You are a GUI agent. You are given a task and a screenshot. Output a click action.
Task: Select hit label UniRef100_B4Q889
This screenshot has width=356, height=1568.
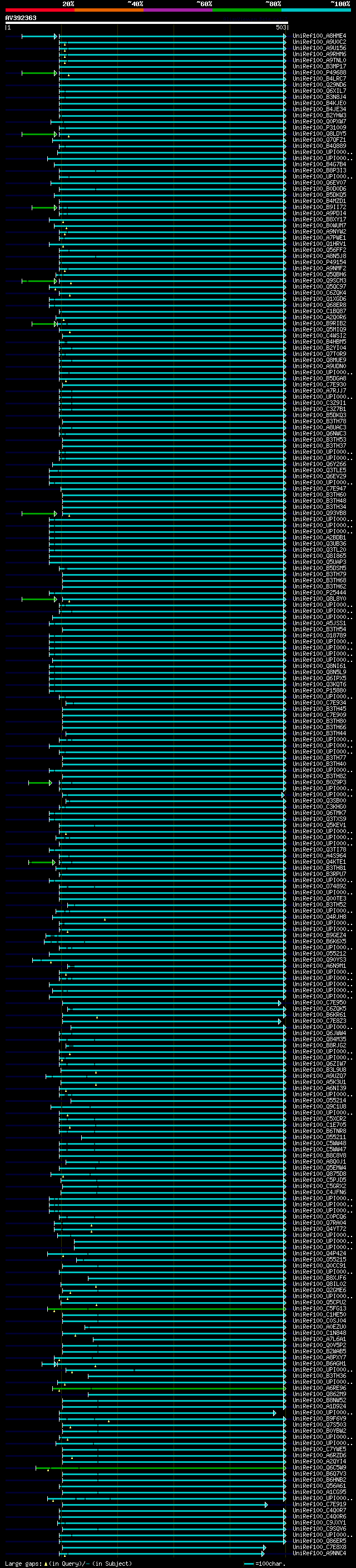tap(319, 146)
